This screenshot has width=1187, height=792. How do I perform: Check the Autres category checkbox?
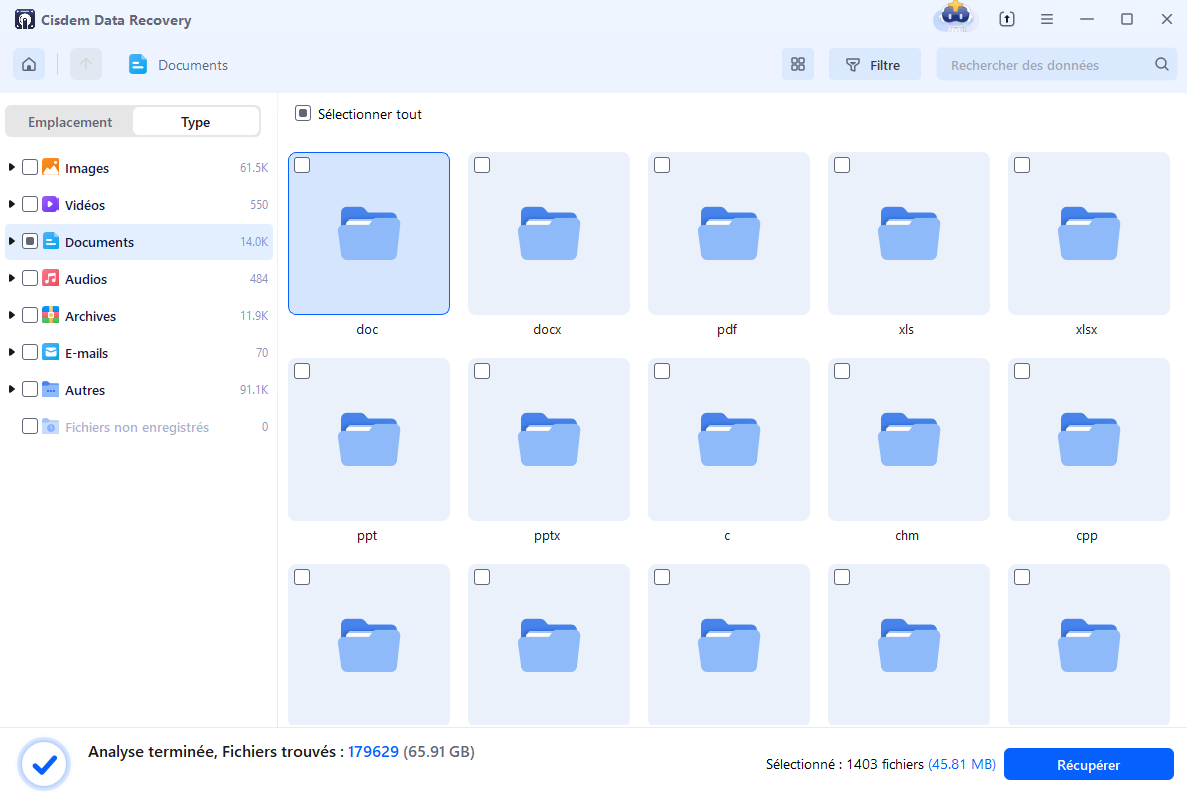tap(30, 390)
